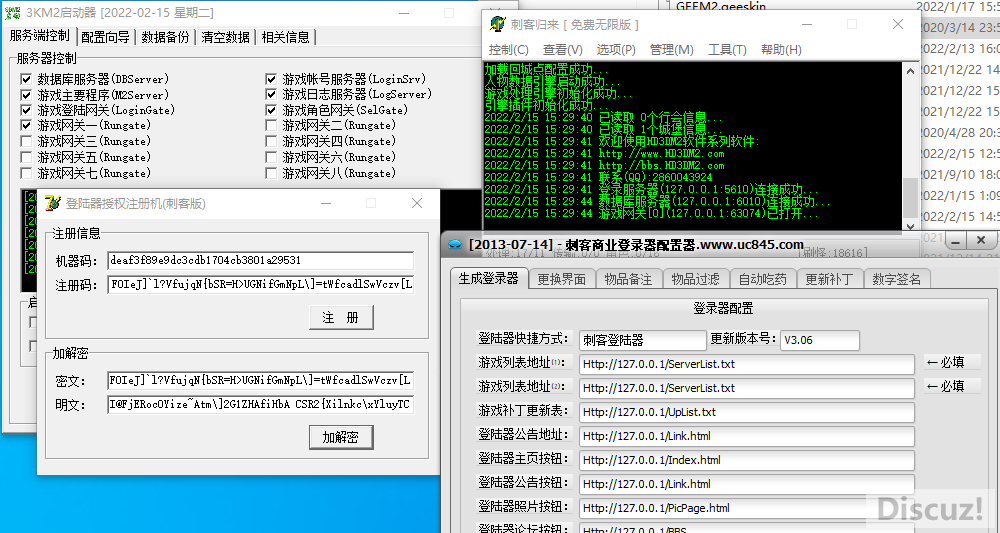The image size is (1000, 533).
Task: Click the 注 册 button
Action: click(x=341, y=318)
